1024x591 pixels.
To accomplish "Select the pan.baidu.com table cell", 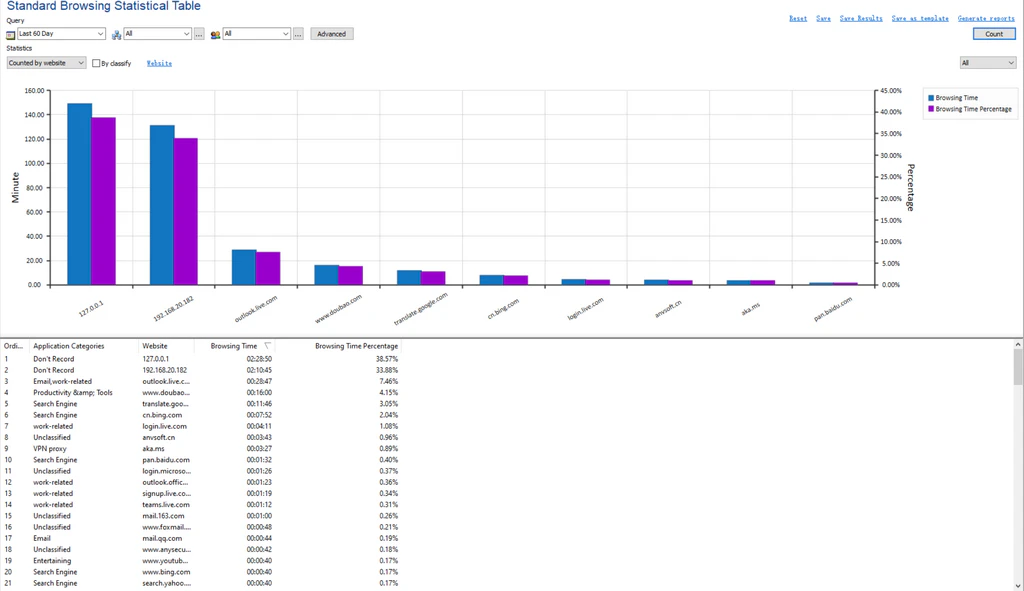I will point(166,460).
